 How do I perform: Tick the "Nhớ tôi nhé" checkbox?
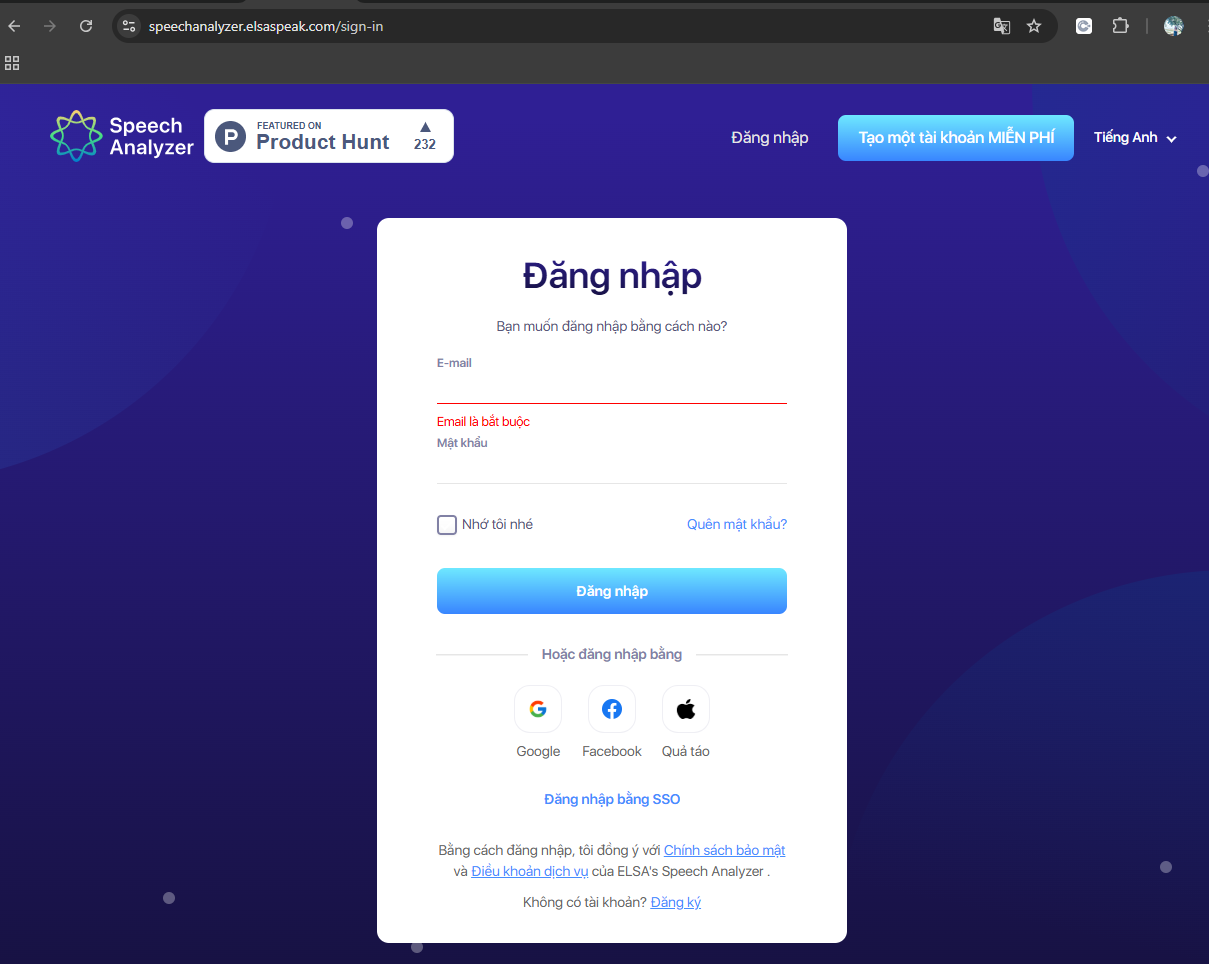point(447,524)
